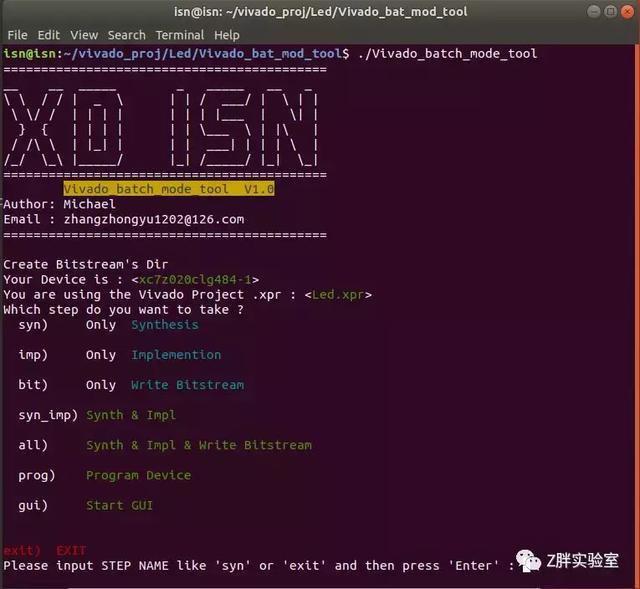Screen dimensions: 640x589
Task: Click the 'all)' option label
Action: (x=33, y=445)
